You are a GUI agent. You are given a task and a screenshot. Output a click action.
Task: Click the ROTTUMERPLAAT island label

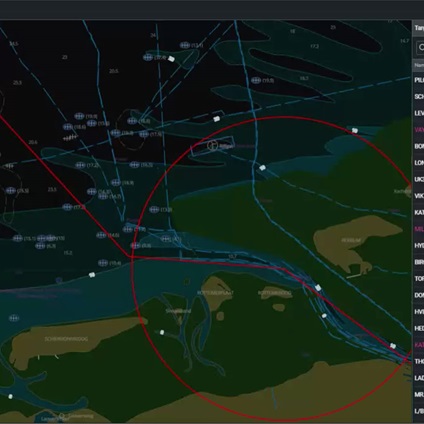(215, 293)
